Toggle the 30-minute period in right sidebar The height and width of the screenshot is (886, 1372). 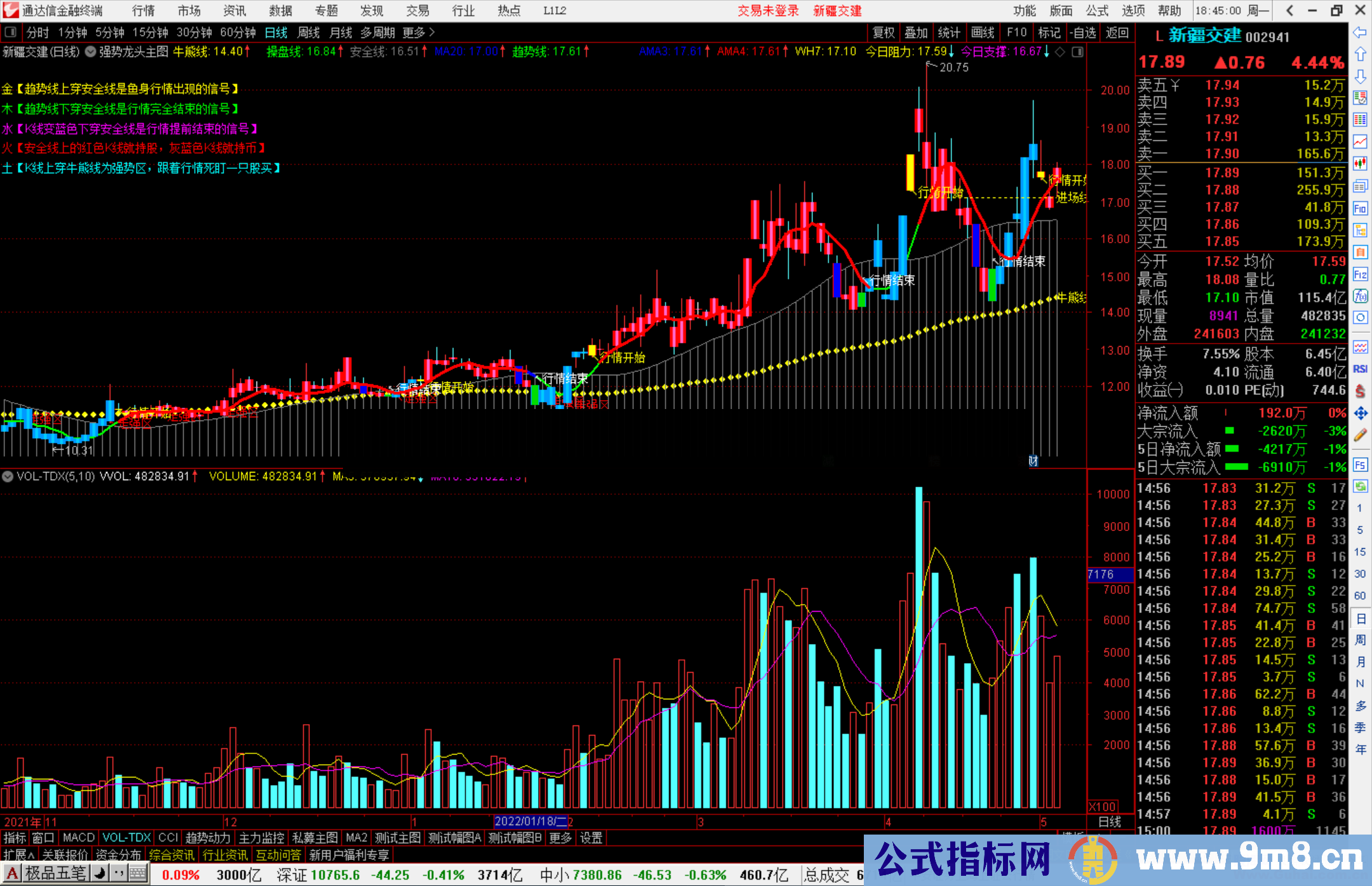1360,574
